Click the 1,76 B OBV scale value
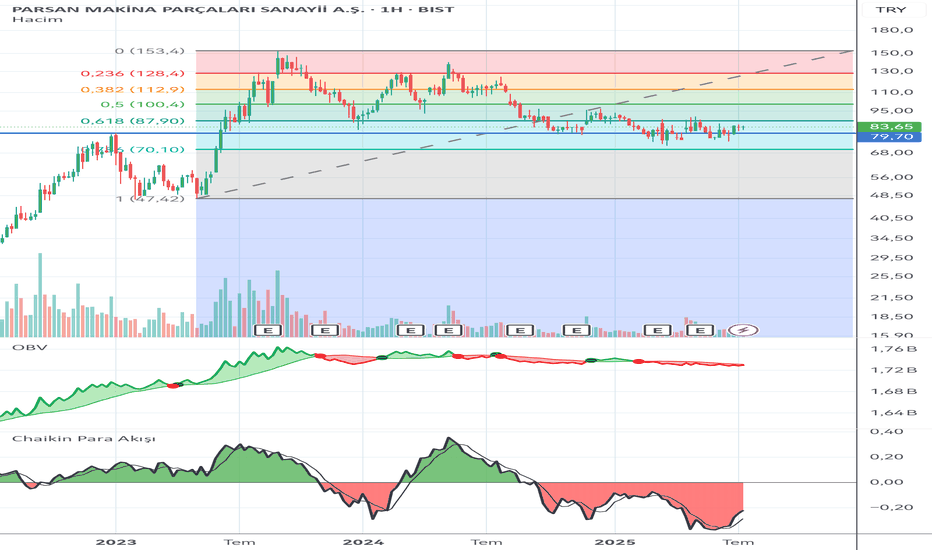 (x=893, y=349)
